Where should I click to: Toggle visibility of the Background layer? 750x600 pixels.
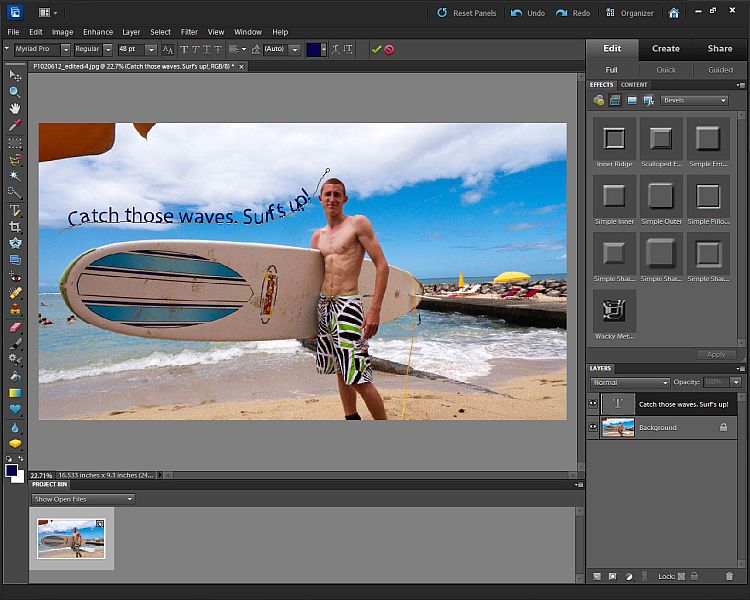pyautogui.click(x=594, y=427)
